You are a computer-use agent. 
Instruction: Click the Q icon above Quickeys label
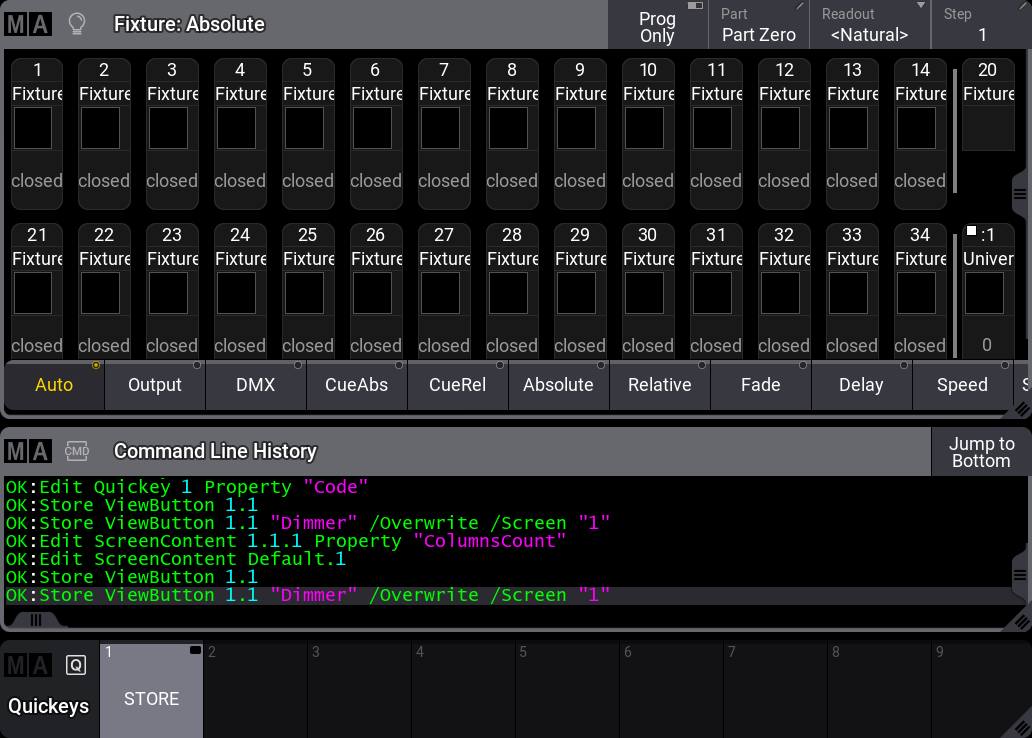click(76, 665)
